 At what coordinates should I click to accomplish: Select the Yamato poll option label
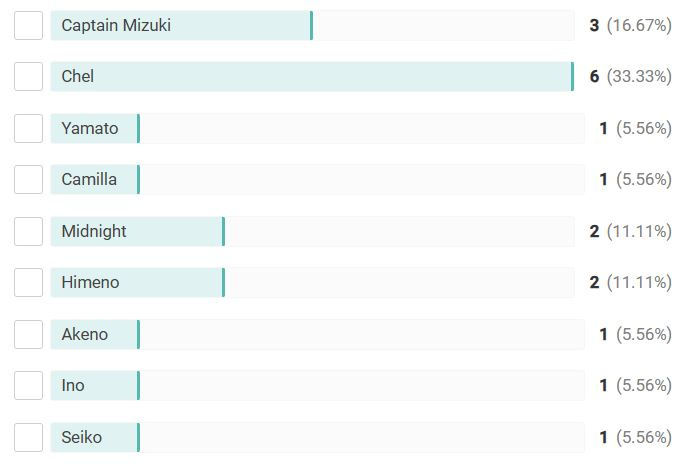pos(90,129)
